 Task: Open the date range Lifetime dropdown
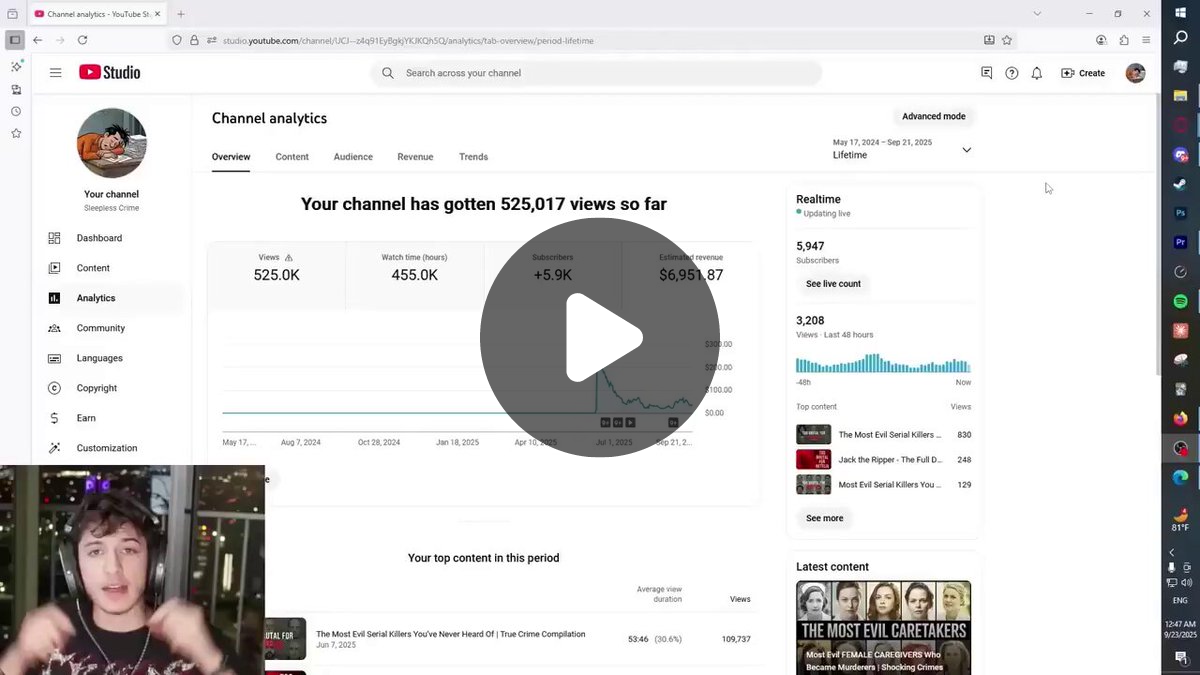pyautogui.click(x=902, y=149)
